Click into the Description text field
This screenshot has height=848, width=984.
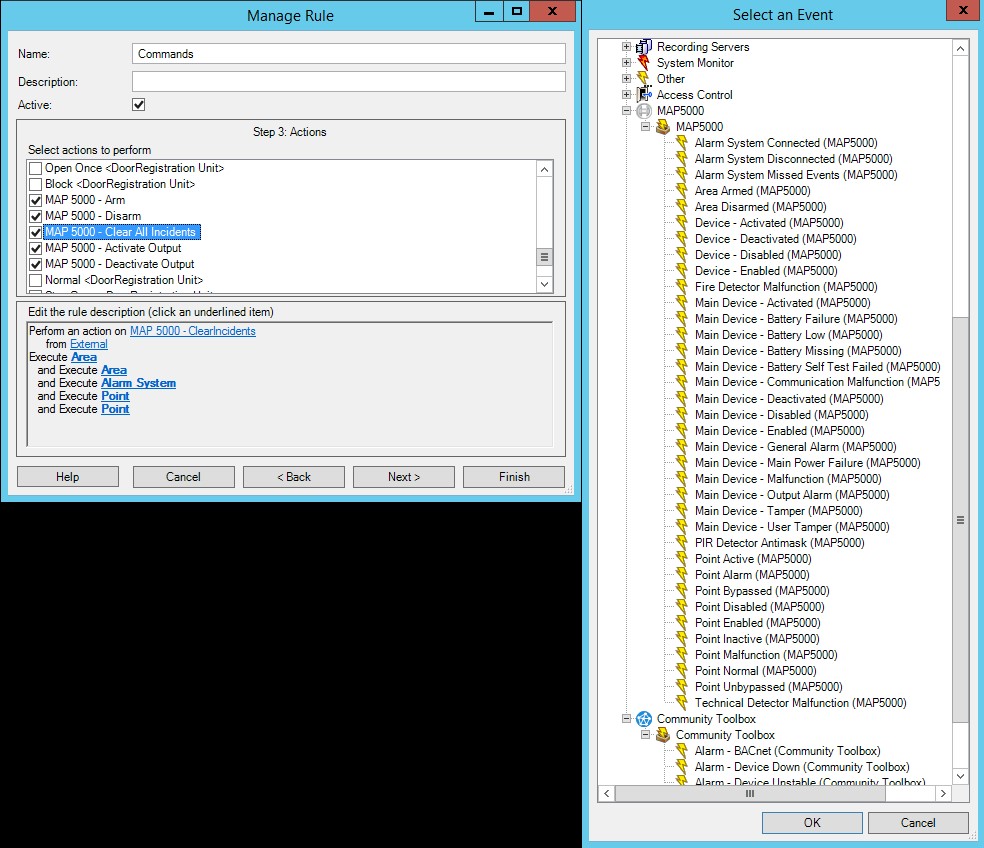click(349, 81)
